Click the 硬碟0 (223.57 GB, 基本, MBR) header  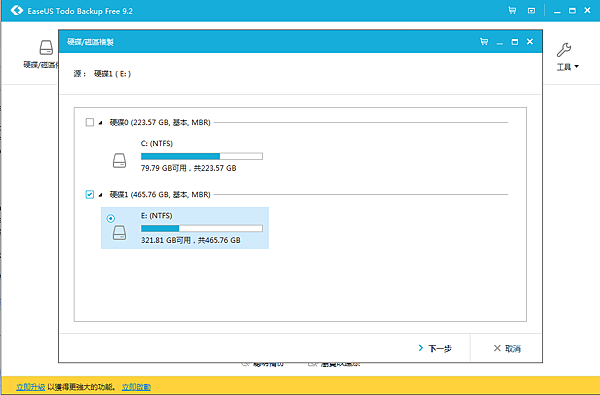pos(160,122)
